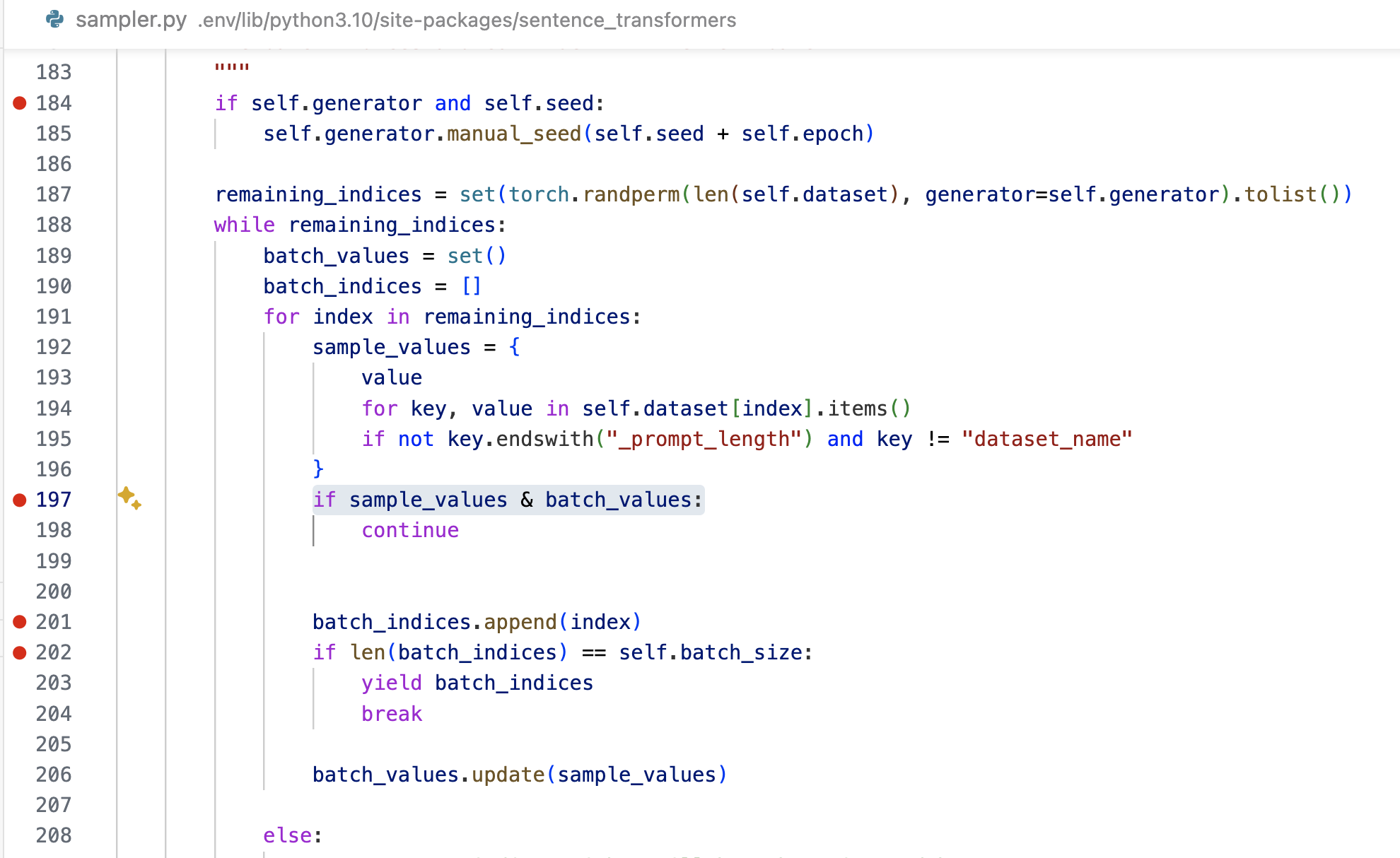Click the yield keyword on line 203
The width and height of the screenshot is (1400, 858).
tap(391, 683)
